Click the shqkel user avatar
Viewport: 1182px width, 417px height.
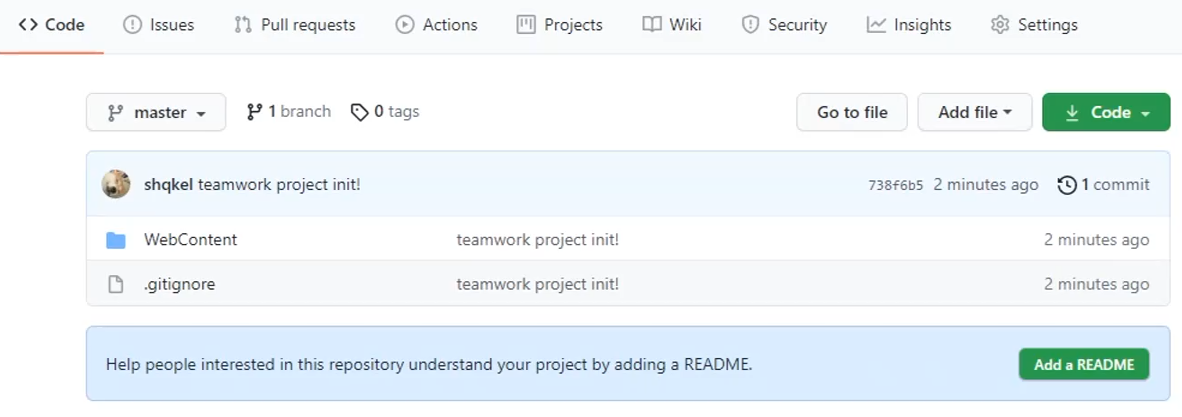click(x=116, y=184)
